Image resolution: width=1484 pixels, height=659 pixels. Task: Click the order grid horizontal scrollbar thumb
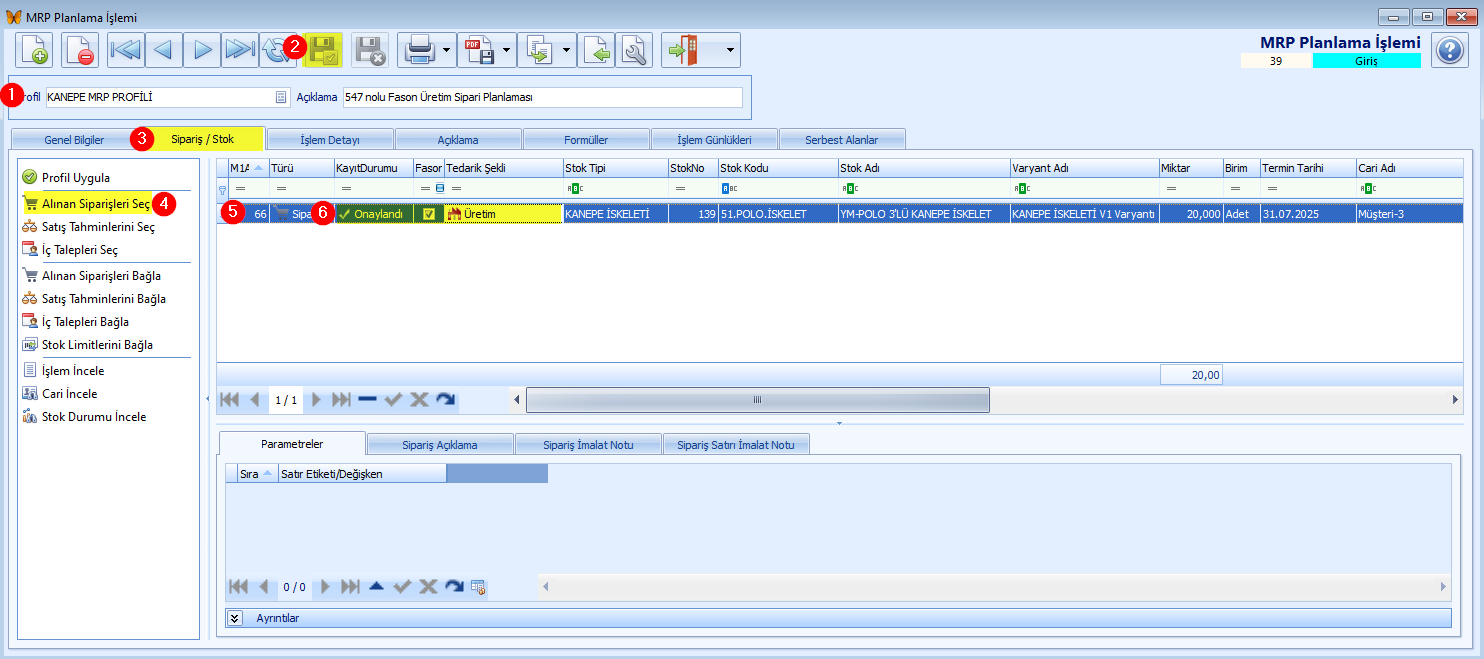coord(758,399)
